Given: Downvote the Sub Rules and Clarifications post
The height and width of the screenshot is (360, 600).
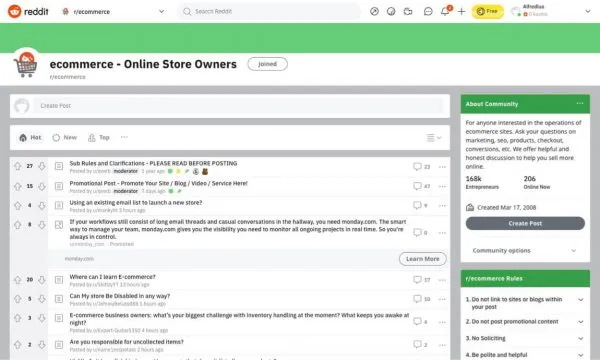Looking at the screenshot, I should pos(42,166).
